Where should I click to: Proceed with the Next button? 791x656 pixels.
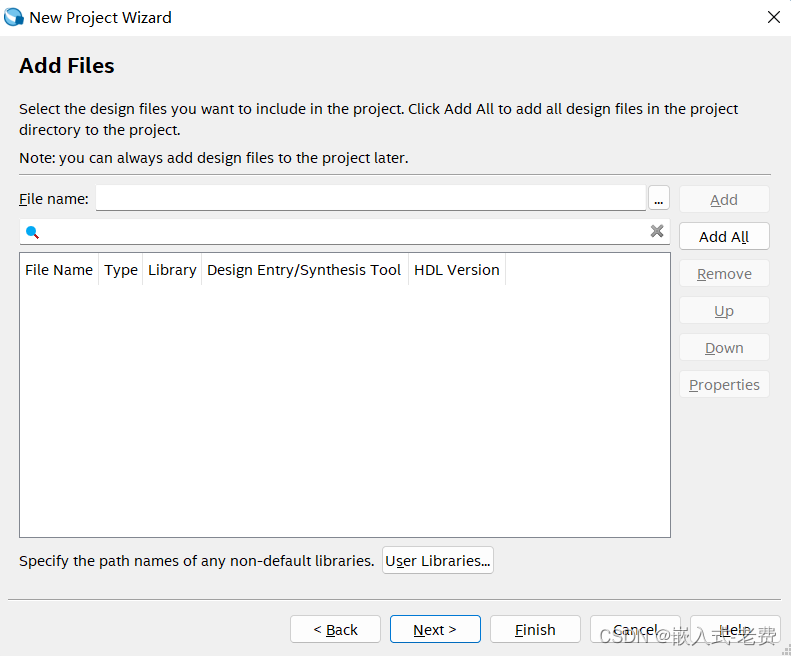[x=435, y=630]
